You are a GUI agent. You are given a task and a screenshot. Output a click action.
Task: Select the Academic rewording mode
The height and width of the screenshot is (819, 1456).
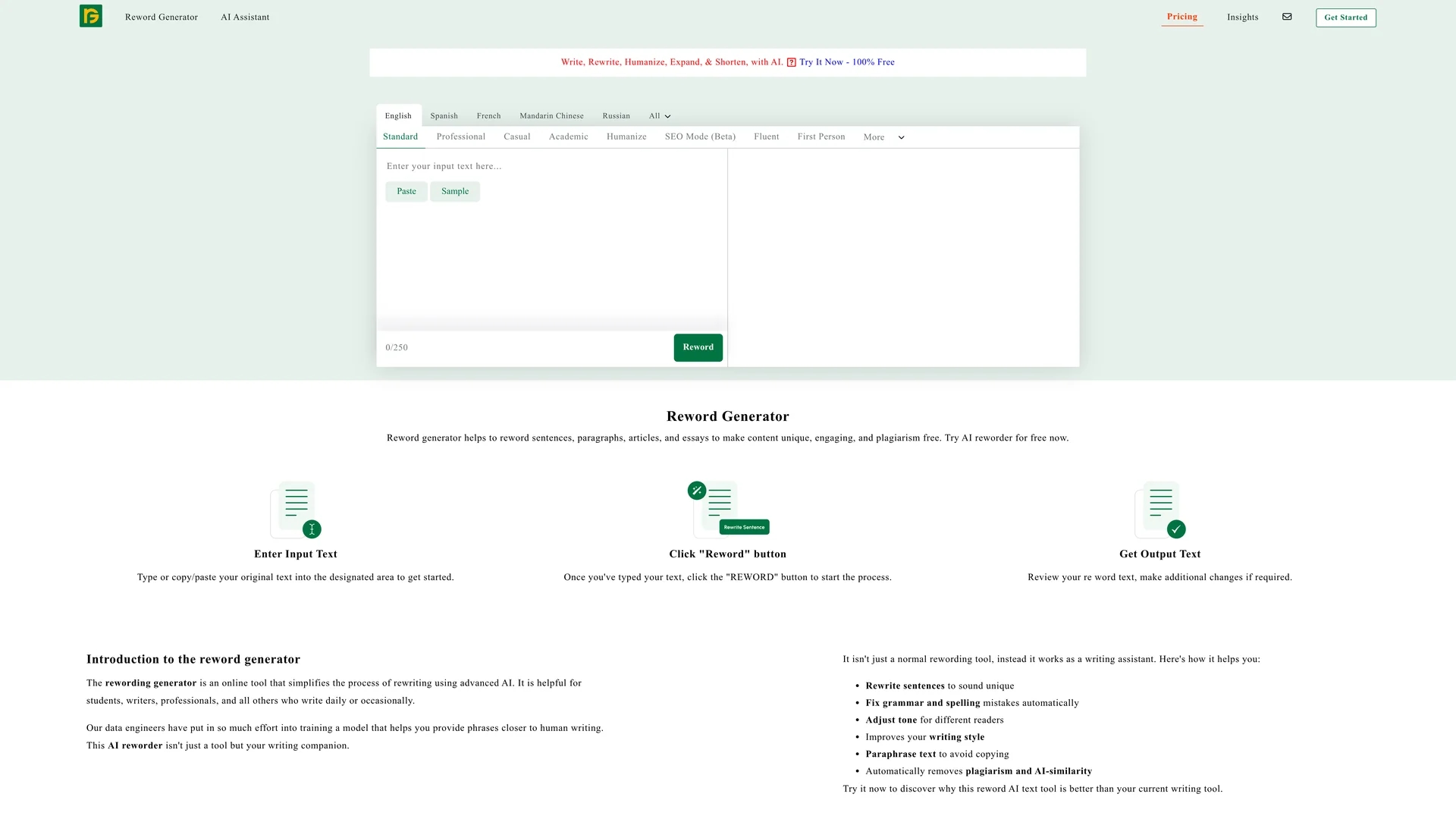568,137
